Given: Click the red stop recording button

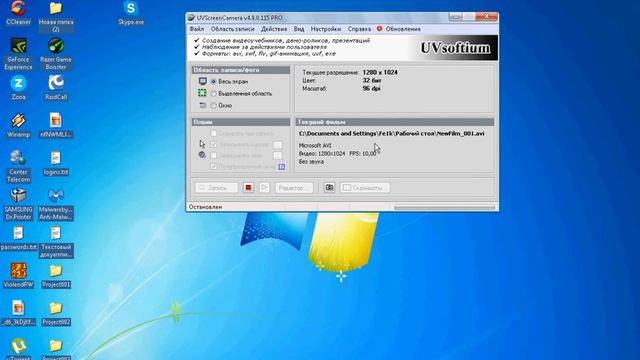Looking at the screenshot, I should [248, 187].
